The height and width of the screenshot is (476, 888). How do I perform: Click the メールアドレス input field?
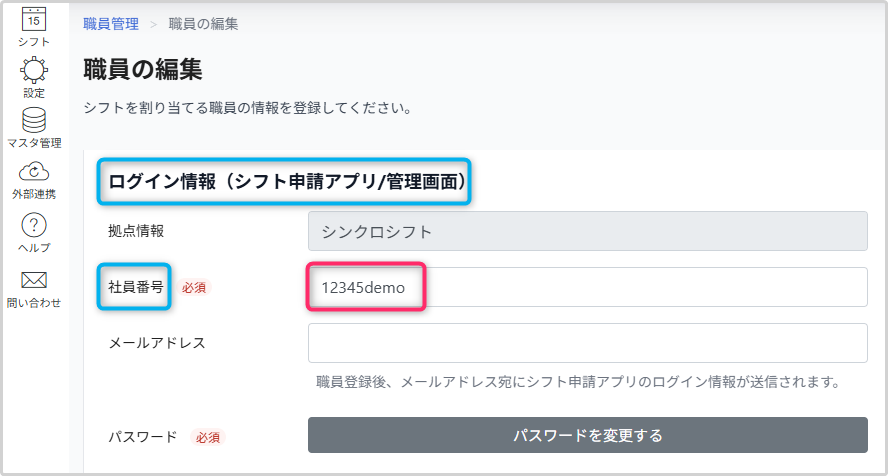587,343
